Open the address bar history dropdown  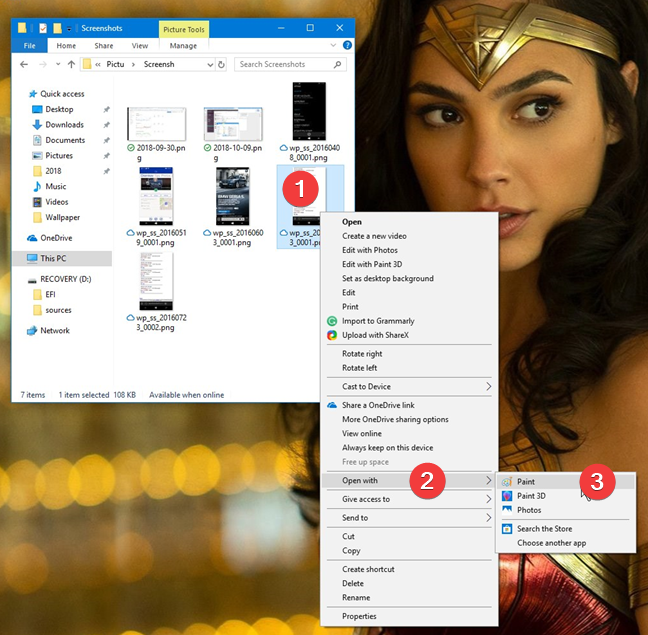coord(210,65)
